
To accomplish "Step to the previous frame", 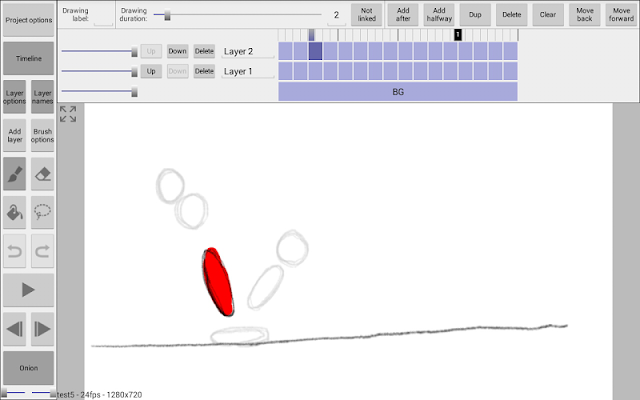I will coord(15,329).
